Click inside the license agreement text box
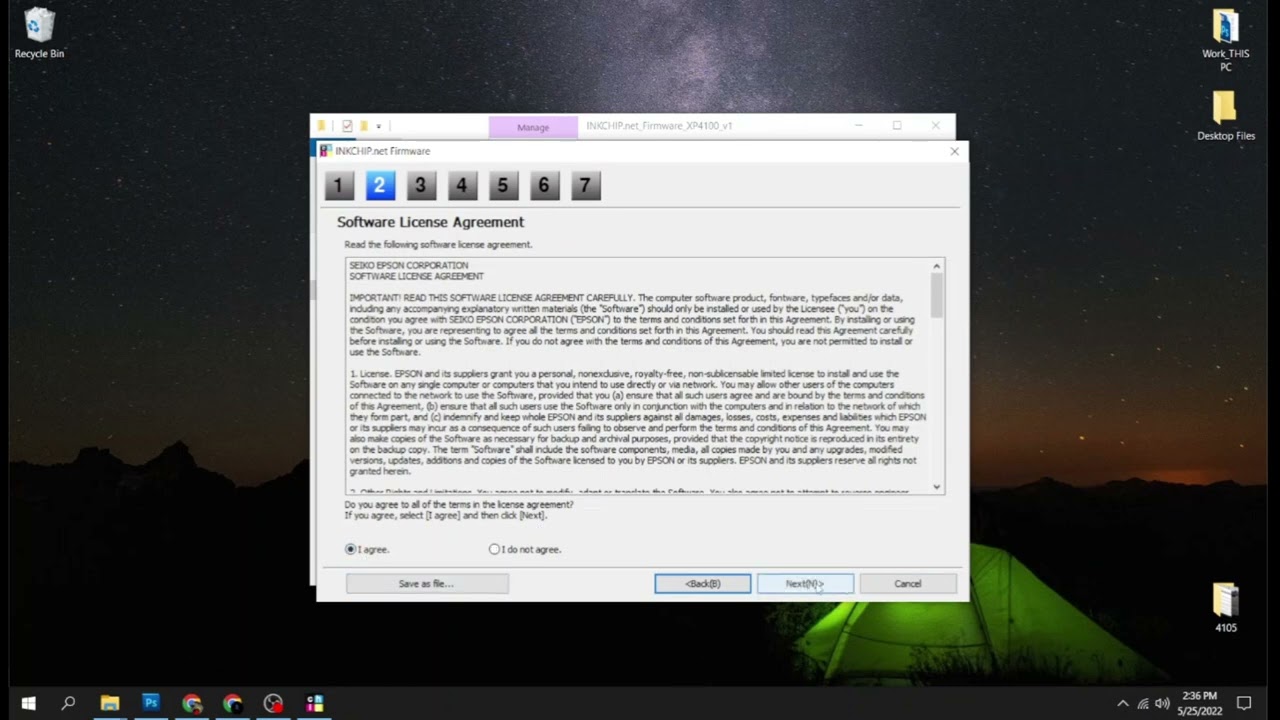The height and width of the screenshot is (720, 1280). pos(638,376)
